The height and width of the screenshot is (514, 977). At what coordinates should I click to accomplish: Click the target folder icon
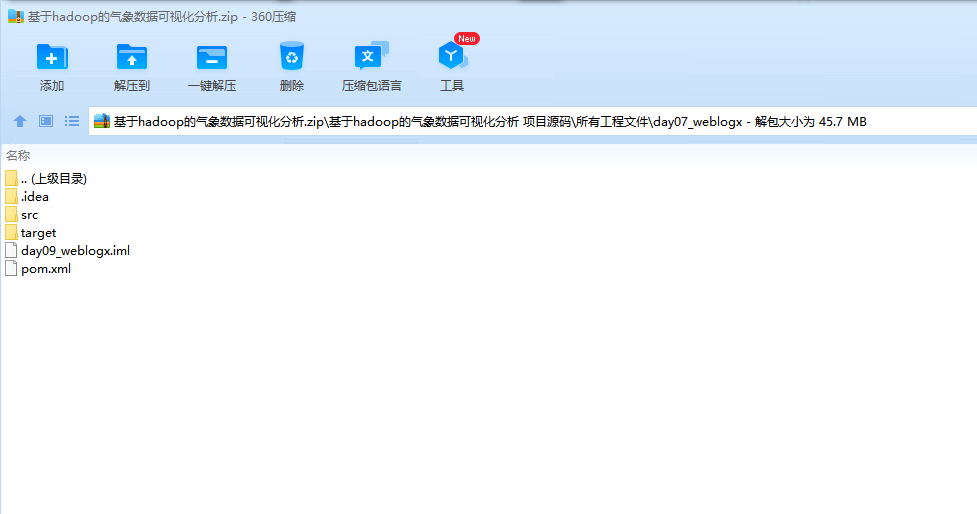point(11,233)
